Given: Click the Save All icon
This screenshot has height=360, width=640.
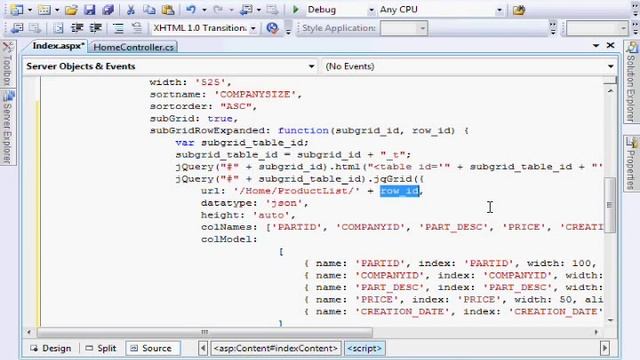Looking at the screenshot, I should [x=108, y=9].
